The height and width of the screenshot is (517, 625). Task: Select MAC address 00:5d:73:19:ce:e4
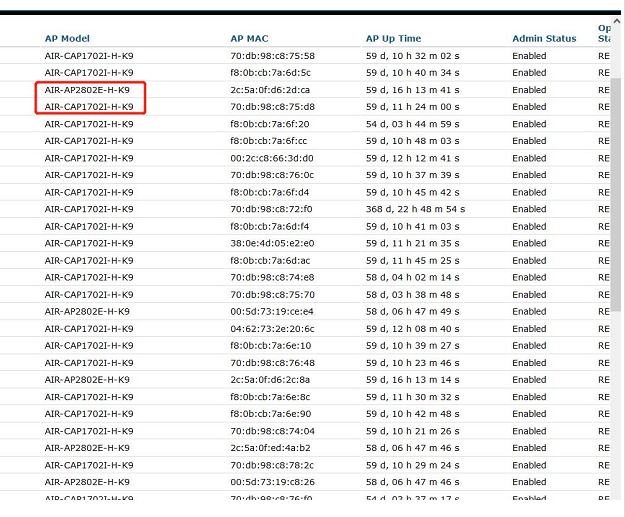point(272,311)
